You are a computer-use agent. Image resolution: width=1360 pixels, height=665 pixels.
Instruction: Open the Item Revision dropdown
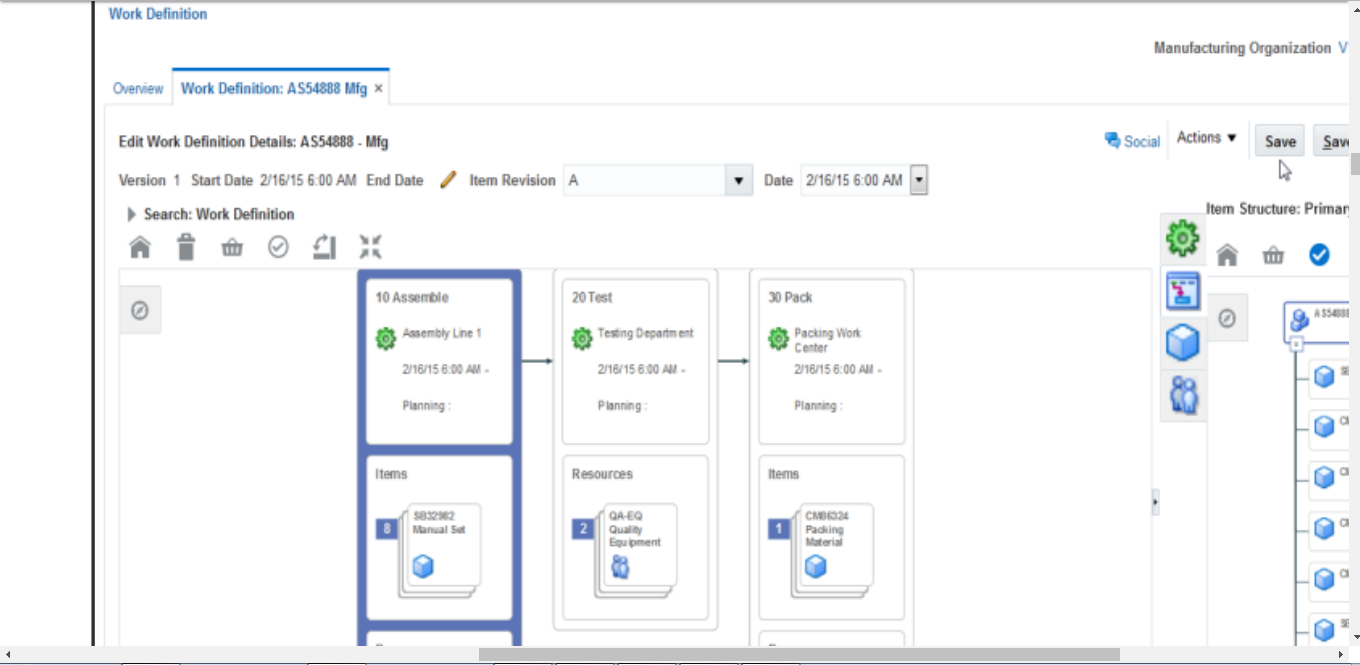739,180
